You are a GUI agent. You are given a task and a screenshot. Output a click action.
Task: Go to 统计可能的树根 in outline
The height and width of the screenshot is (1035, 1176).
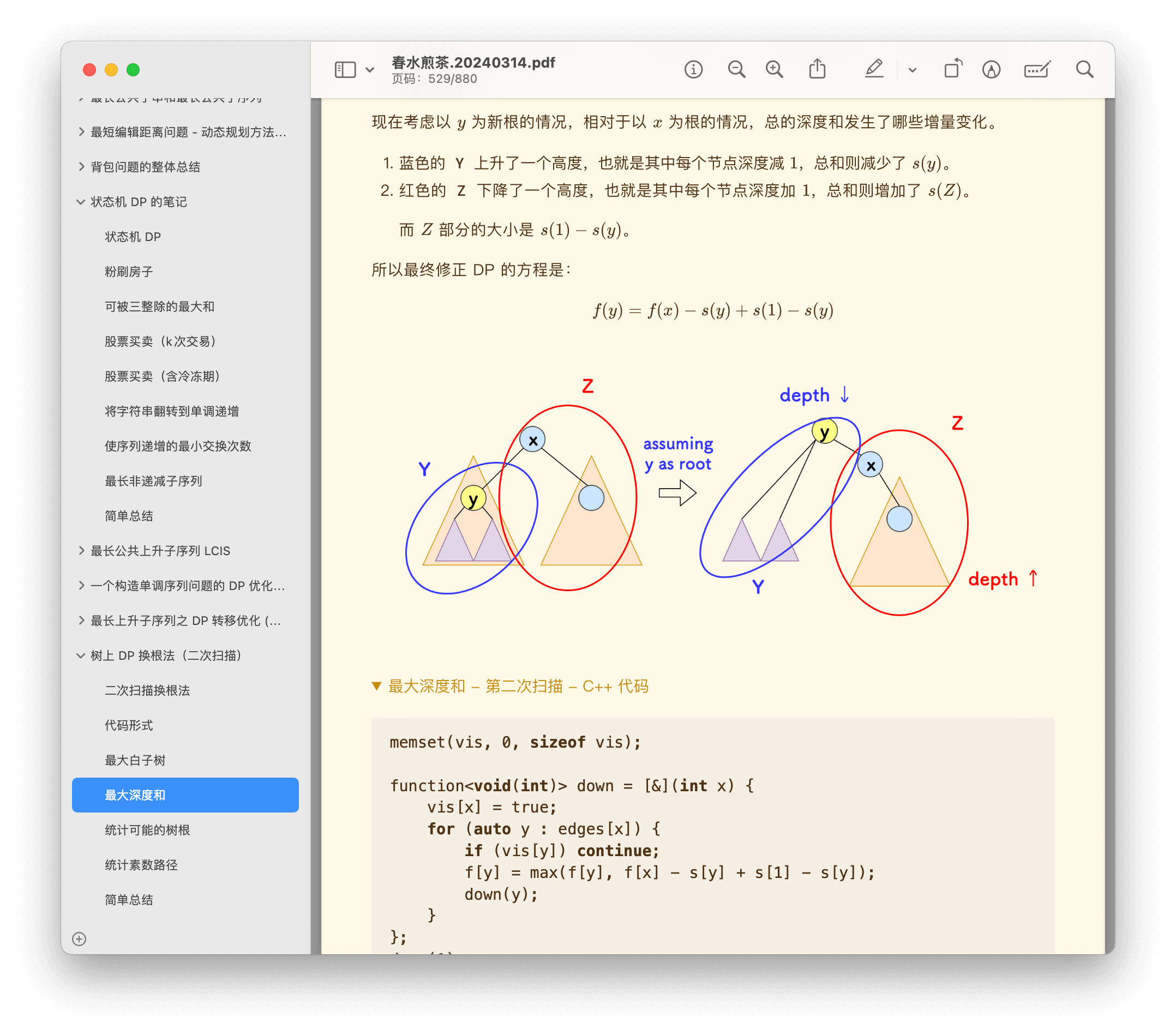coord(147,829)
